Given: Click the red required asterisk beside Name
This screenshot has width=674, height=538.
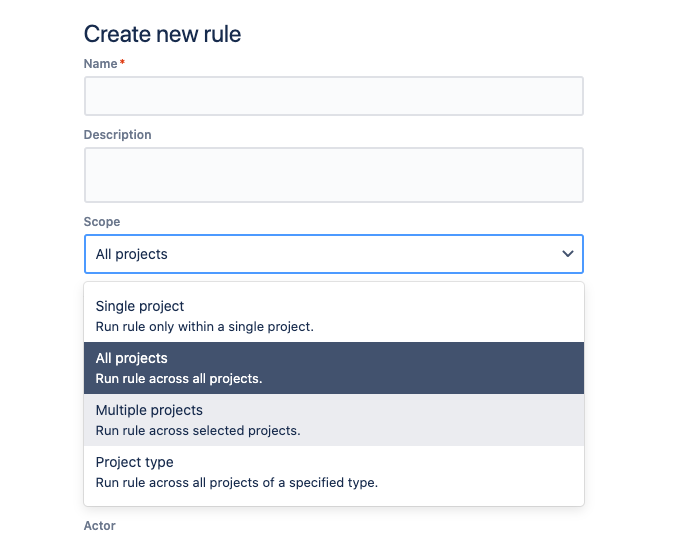Looking at the screenshot, I should coord(122,64).
